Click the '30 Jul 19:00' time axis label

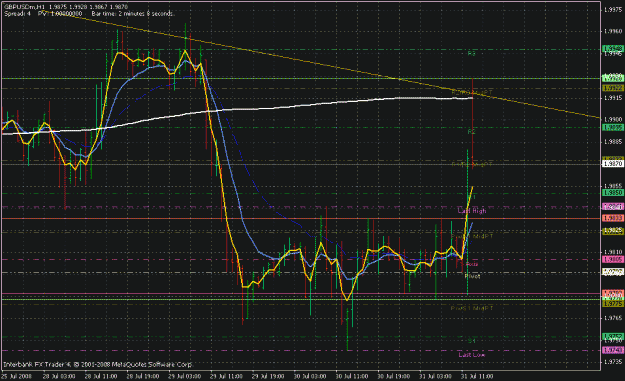tap(394, 376)
